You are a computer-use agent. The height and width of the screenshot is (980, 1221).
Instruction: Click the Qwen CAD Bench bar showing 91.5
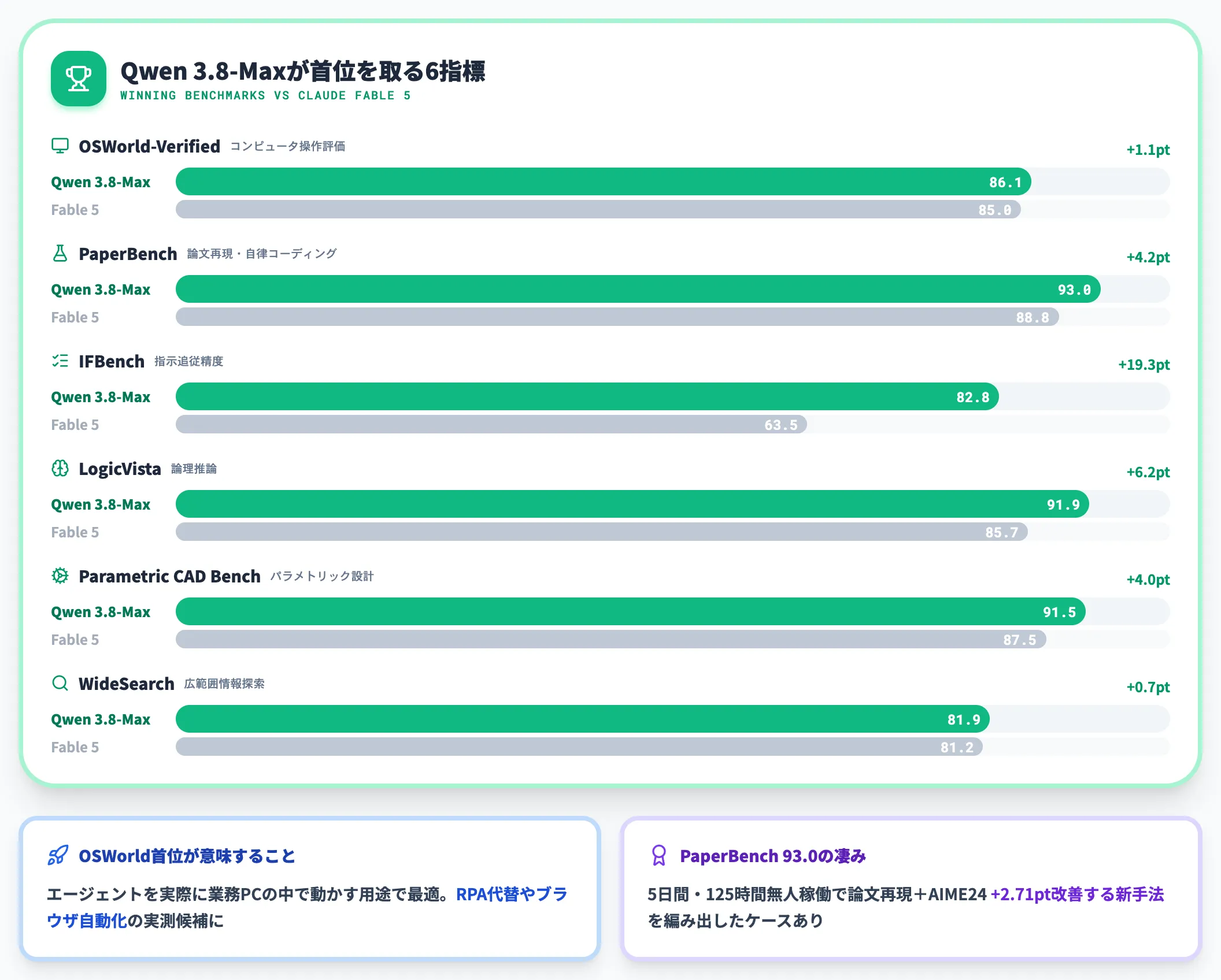pyautogui.click(x=631, y=611)
